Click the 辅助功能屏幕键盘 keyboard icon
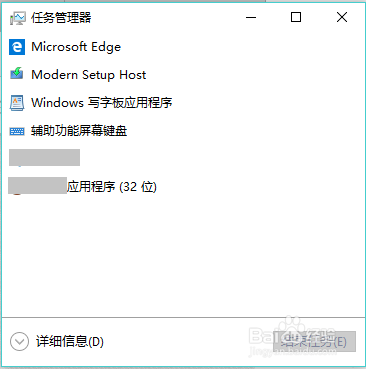Image resolution: width=366 pixels, height=369 pixels. pos(17,131)
